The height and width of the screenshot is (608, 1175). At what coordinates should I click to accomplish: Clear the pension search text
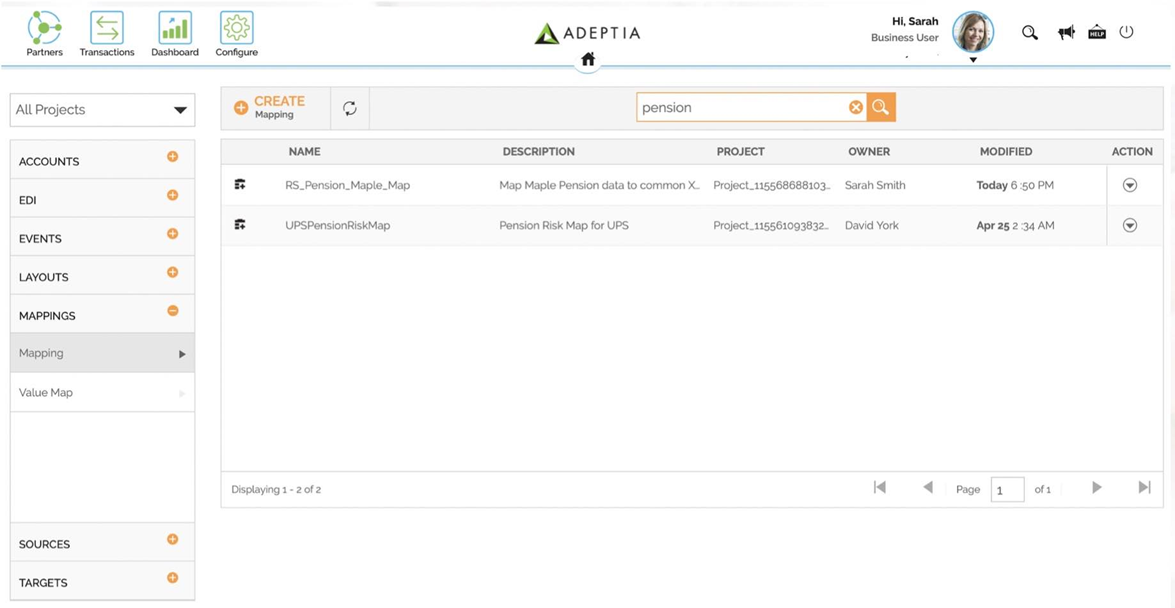pos(856,108)
